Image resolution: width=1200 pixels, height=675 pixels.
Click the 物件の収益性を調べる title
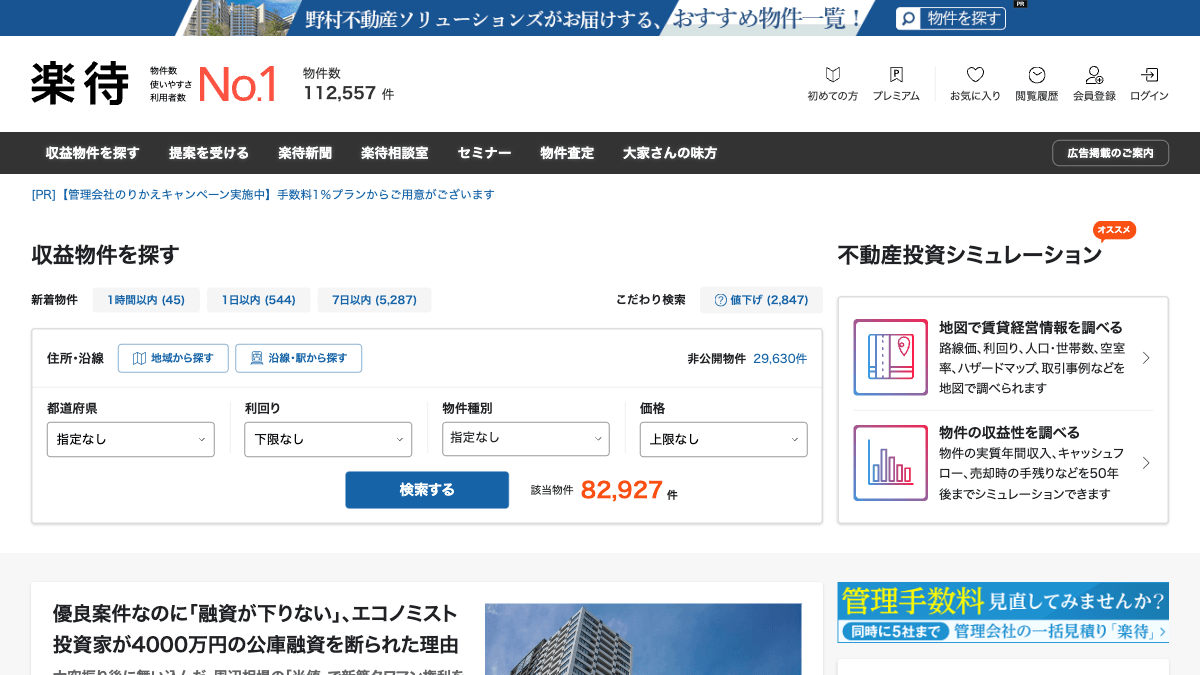pyautogui.click(x=1009, y=432)
